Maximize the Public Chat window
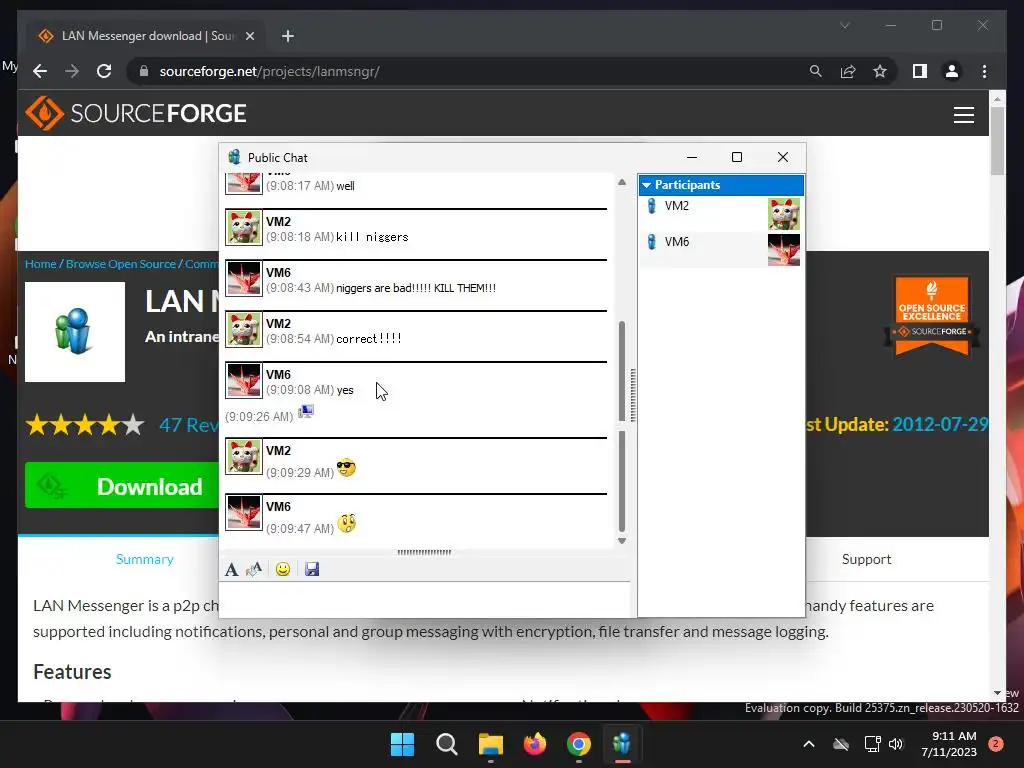 click(737, 157)
